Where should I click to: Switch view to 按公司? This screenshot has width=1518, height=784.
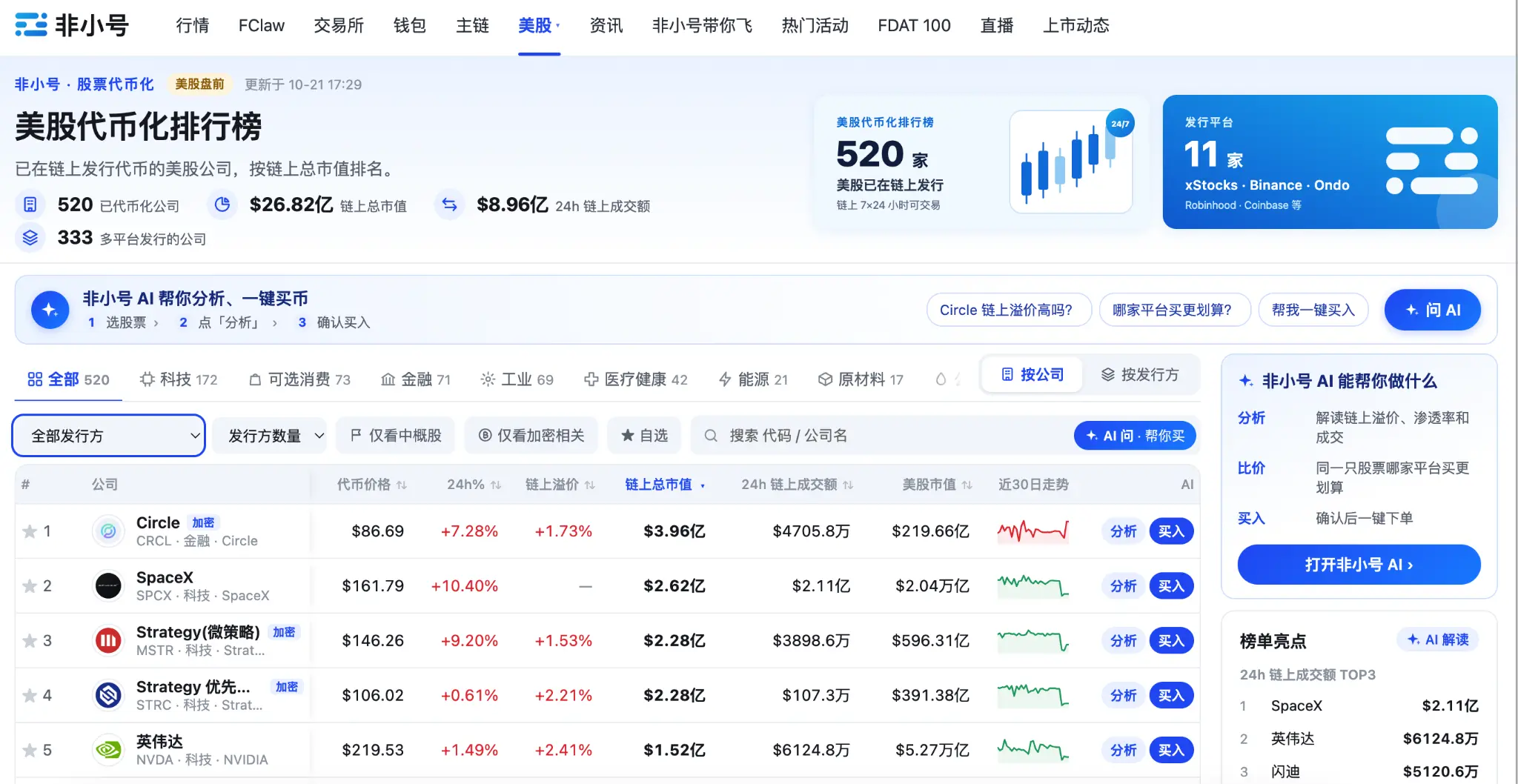tap(1033, 375)
